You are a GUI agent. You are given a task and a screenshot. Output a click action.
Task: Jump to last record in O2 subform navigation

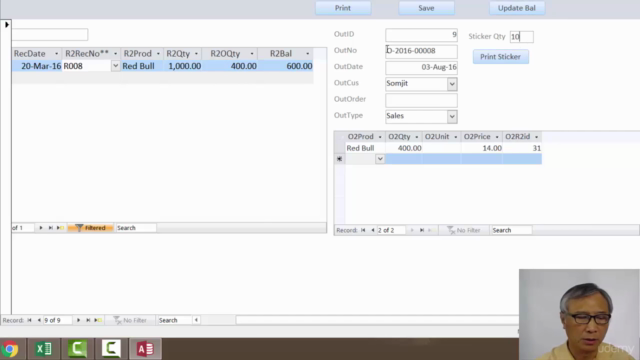422,230
